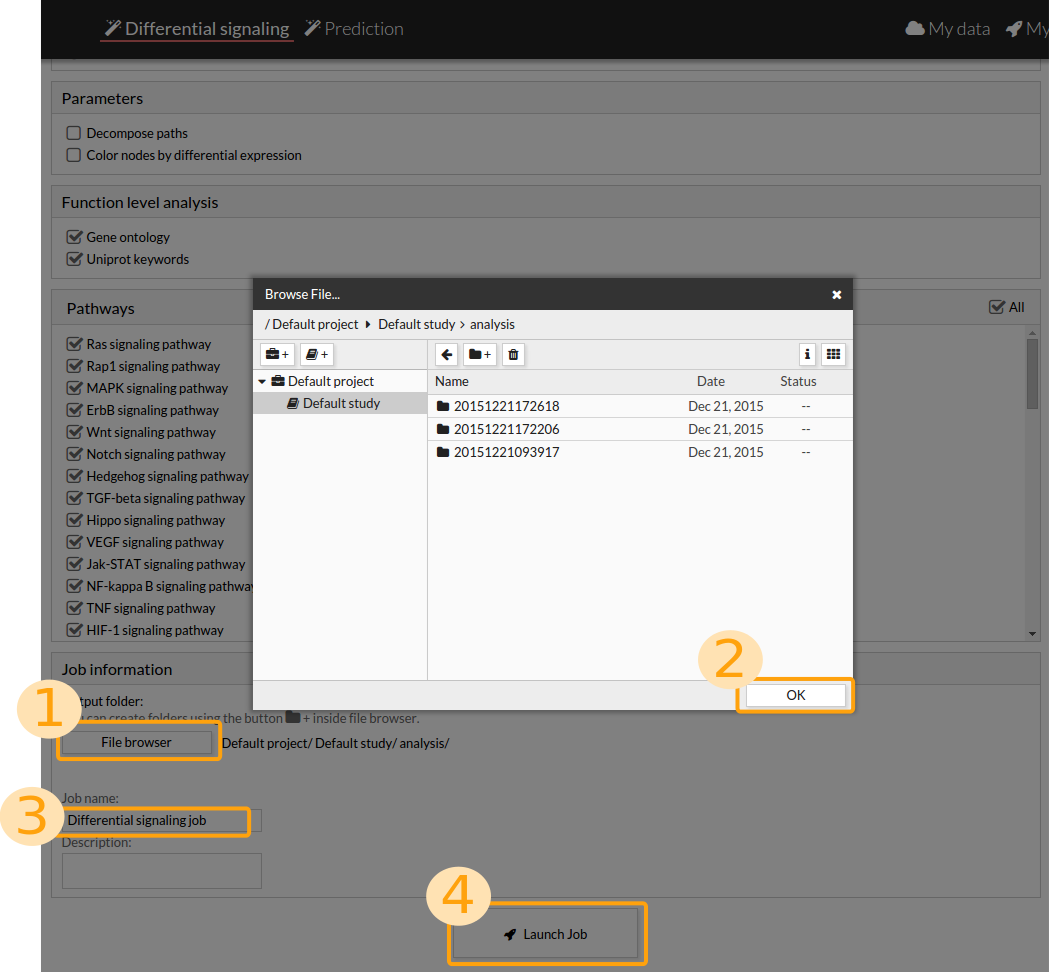Toggle the All pathways checkbox
The width and height of the screenshot is (1049, 972).
[996, 307]
